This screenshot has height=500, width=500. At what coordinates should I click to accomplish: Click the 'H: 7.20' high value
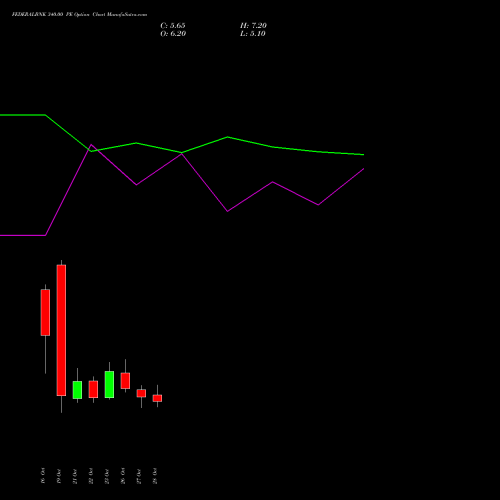coord(253,26)
